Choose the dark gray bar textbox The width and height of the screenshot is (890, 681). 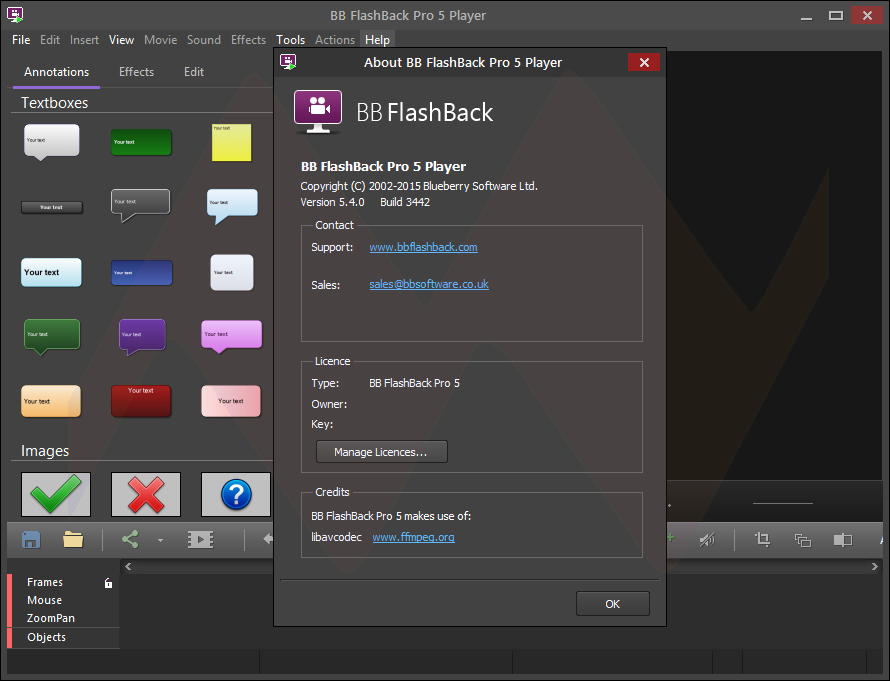[x=52, y=207]
